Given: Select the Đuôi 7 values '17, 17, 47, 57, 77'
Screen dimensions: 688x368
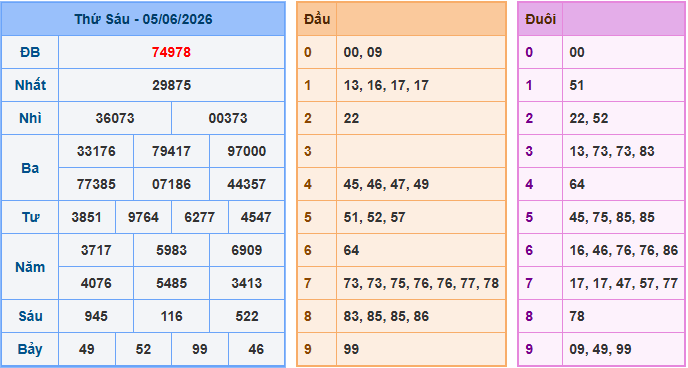Looking at the screenshot, I should coord(624,284).
